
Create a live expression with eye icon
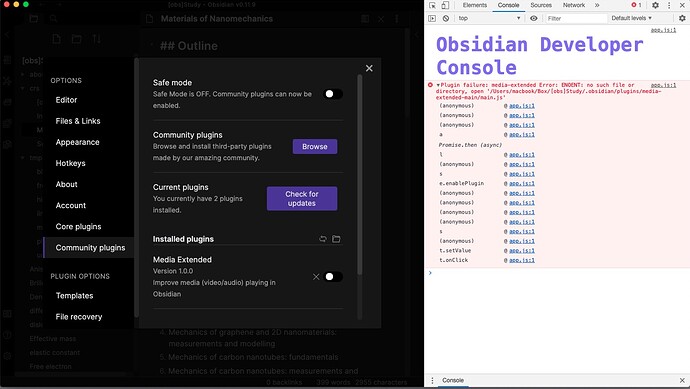[x=534, y=18]
